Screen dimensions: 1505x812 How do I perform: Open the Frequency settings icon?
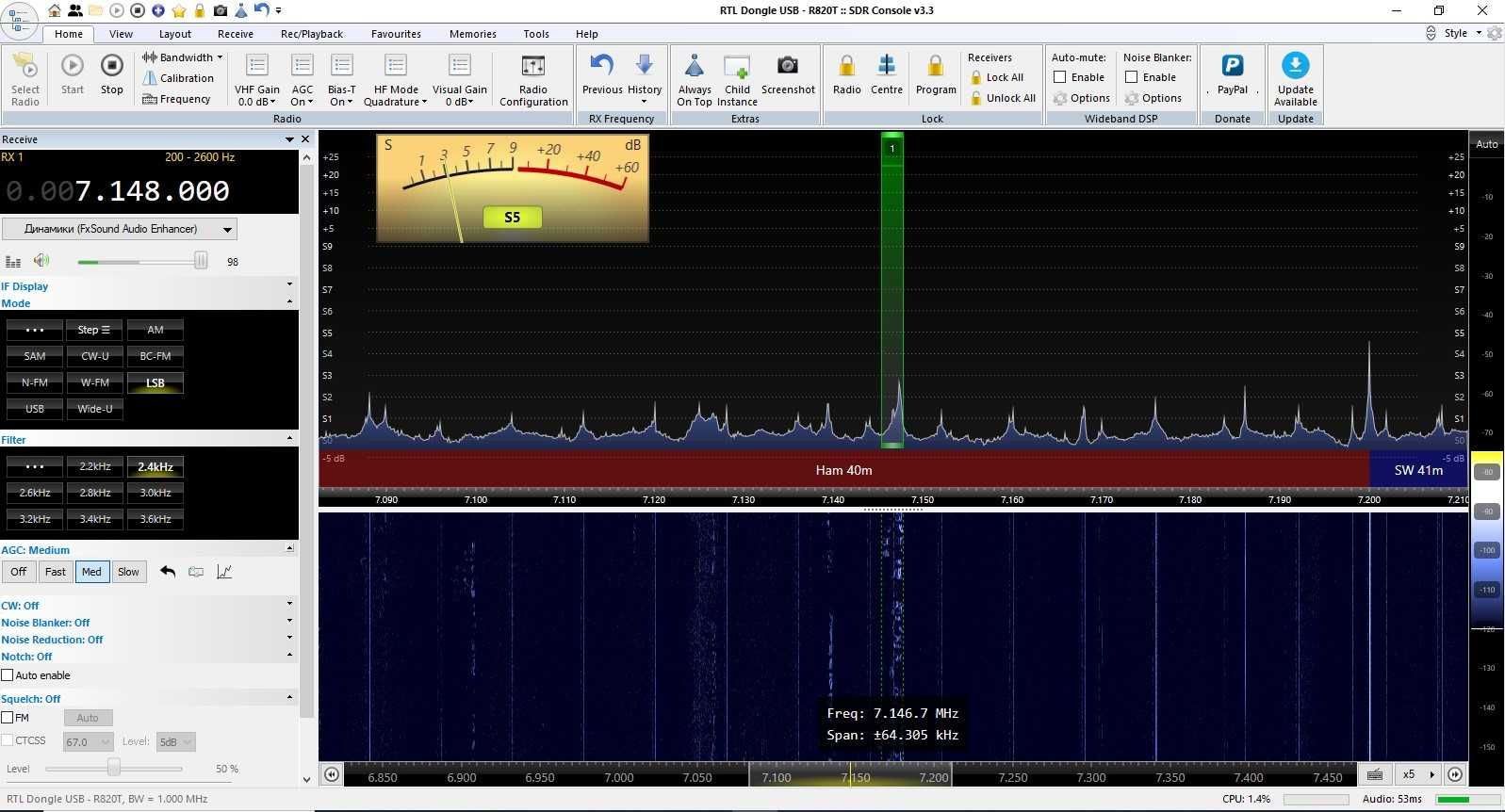point(176,99)
